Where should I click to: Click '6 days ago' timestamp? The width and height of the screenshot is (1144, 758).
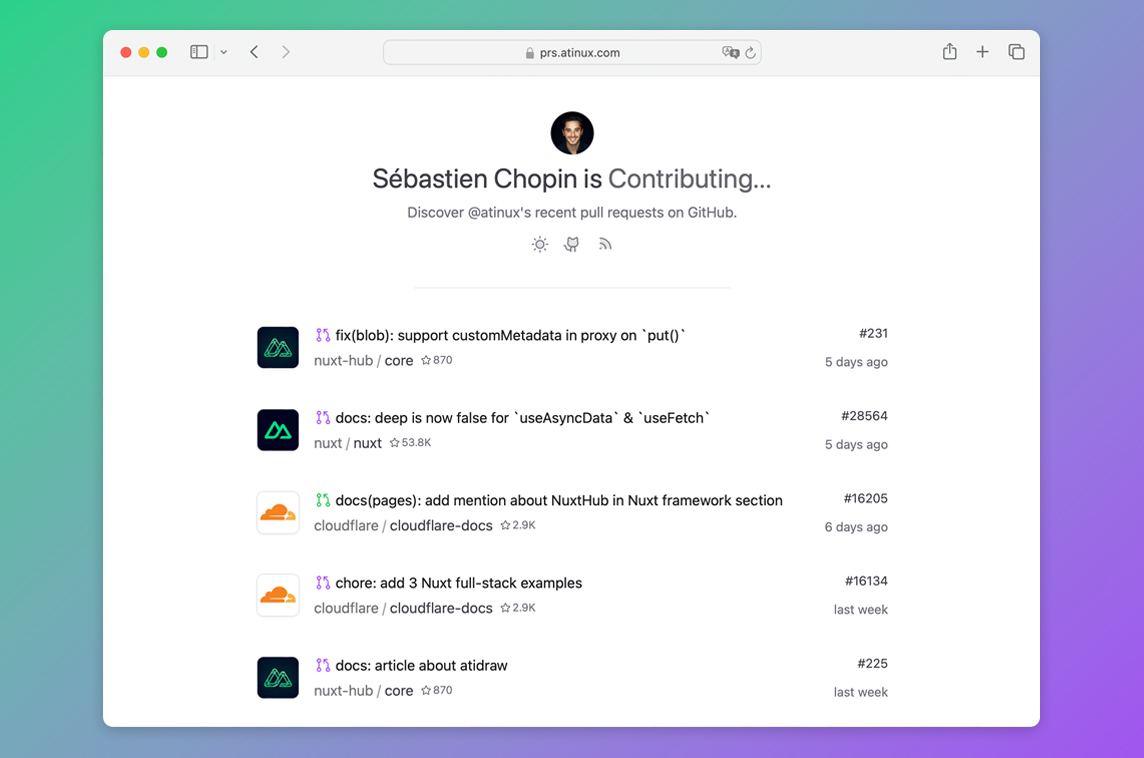[x=857, y=527]
